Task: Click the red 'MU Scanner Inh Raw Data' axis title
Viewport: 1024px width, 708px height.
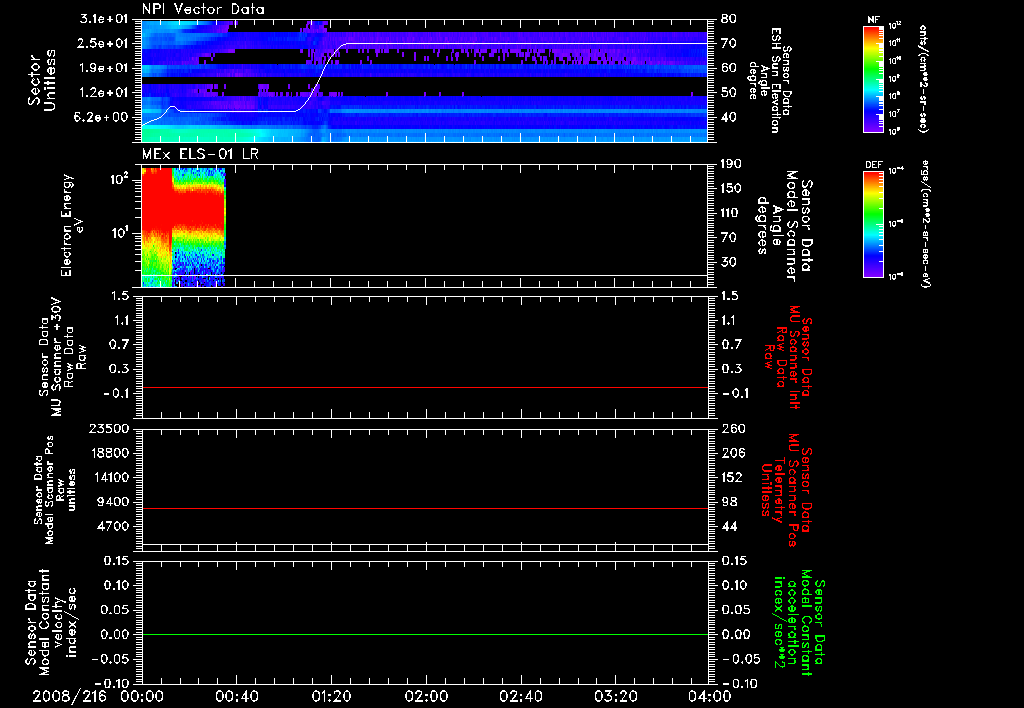Action: (x=789, y=357)
